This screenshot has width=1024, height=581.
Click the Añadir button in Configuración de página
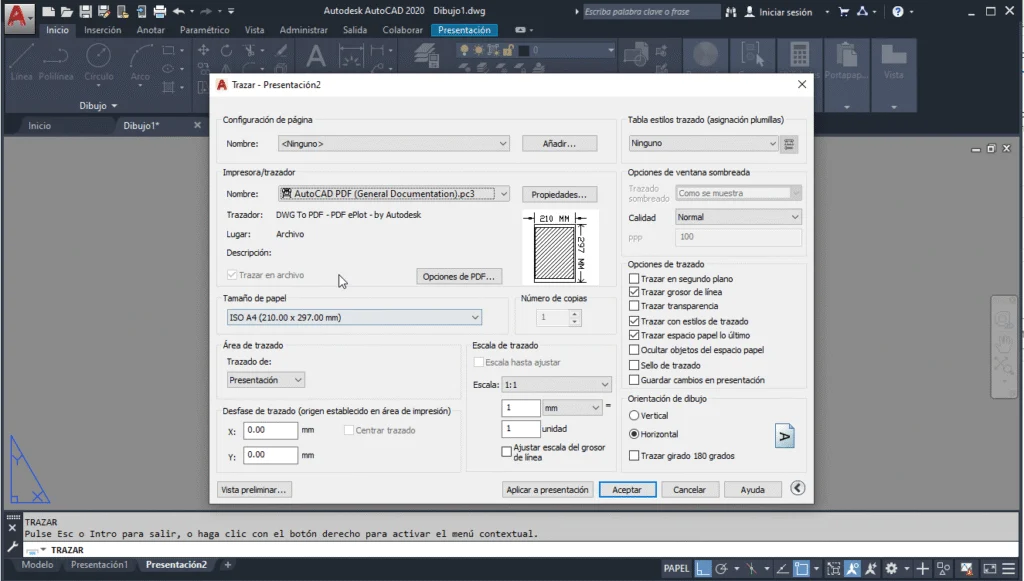click(x=561, y=143)
